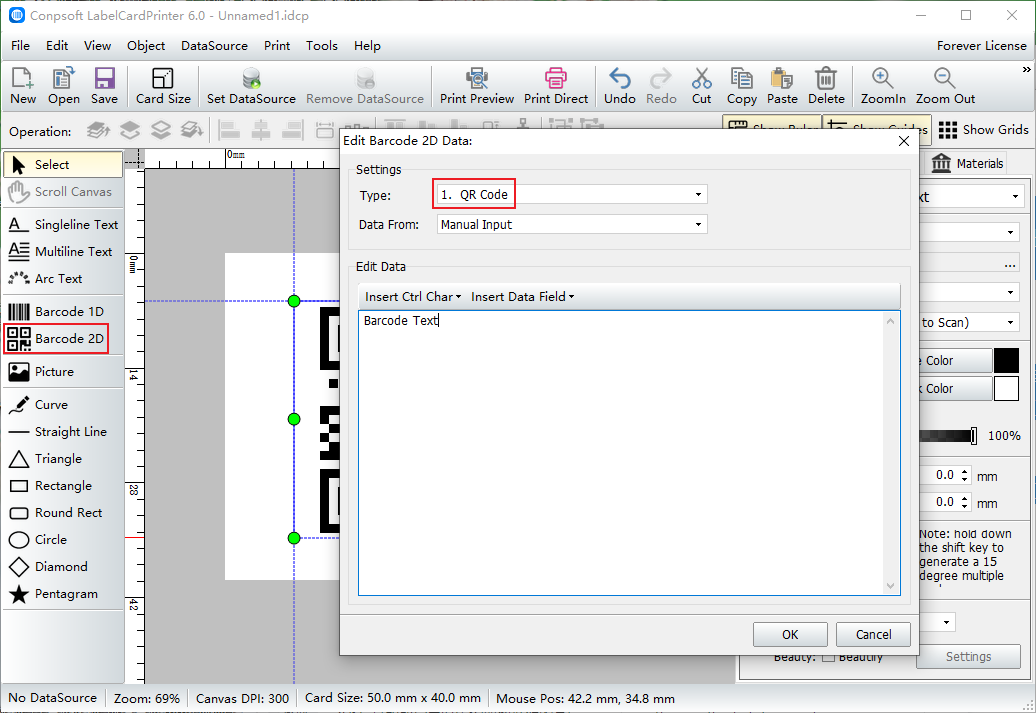
Task: Switch to the Materials tab
Action: (x=969, y=163)
